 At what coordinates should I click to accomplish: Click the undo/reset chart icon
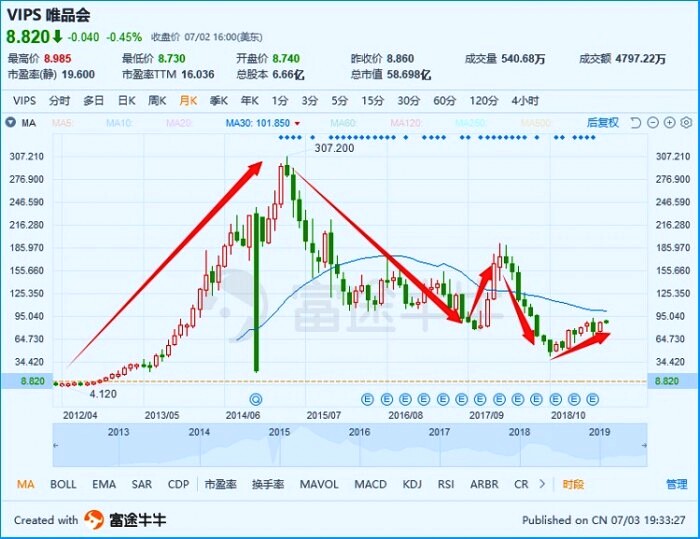635,122
